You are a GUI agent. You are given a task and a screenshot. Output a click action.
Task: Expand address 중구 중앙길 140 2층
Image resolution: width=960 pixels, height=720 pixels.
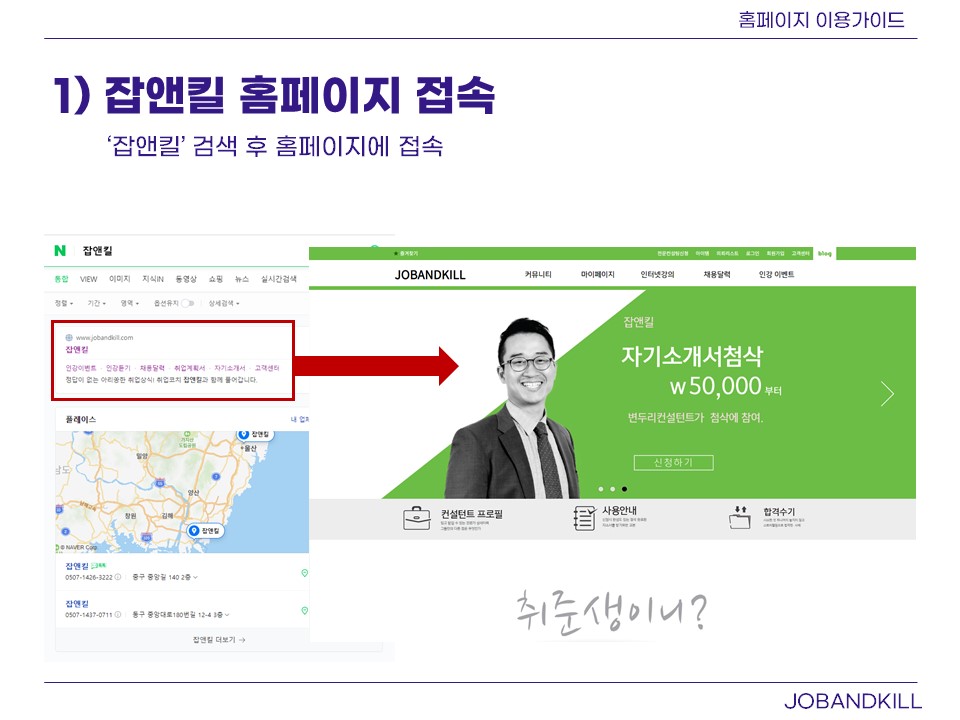[165, 577]
